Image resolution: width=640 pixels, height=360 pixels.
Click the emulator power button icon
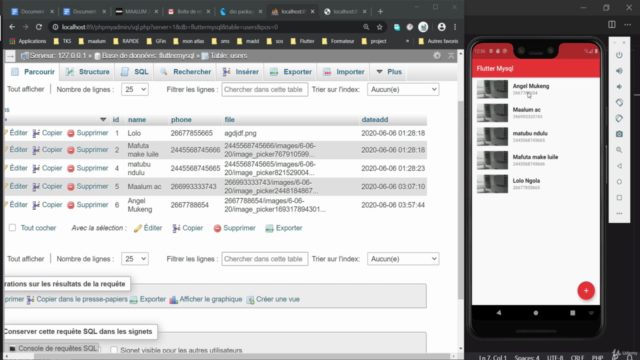[x=619, y=55]
